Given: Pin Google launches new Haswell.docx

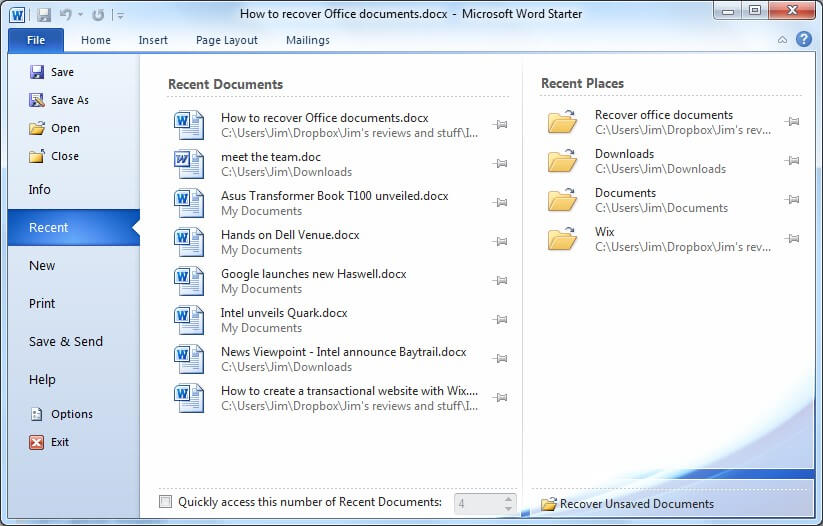Looking at the screenshot, I should [500, 280].
